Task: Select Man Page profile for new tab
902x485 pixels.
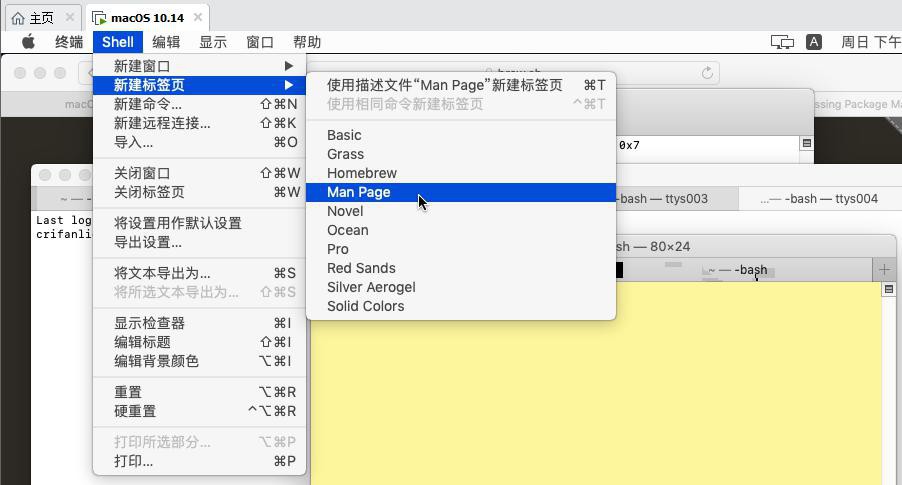Action: coord(461,192)
